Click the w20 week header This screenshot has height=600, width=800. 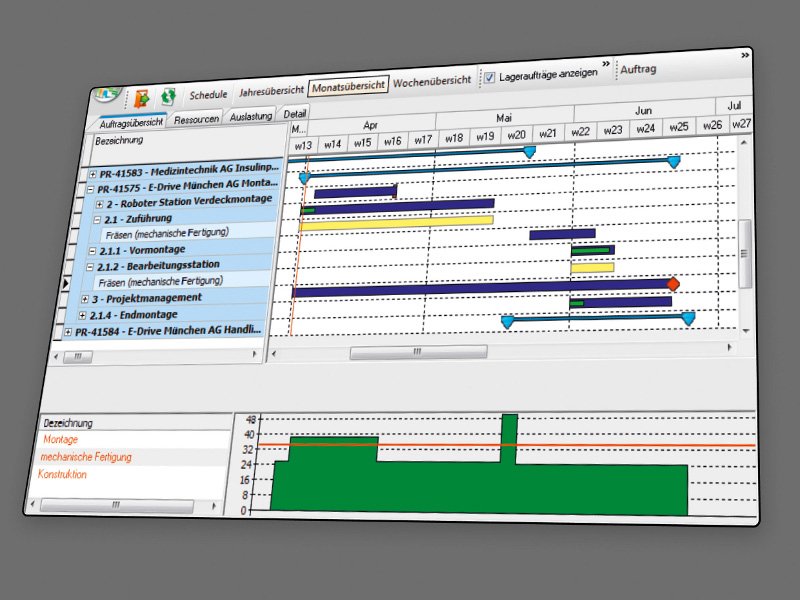516,135
